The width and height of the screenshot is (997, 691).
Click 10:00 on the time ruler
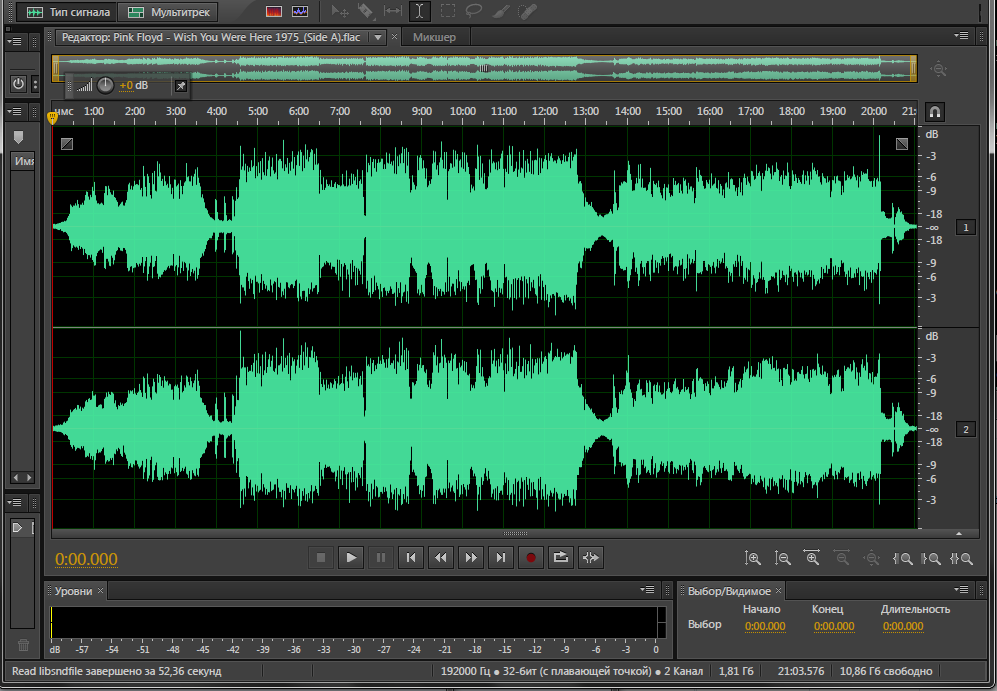coord(462,111)
